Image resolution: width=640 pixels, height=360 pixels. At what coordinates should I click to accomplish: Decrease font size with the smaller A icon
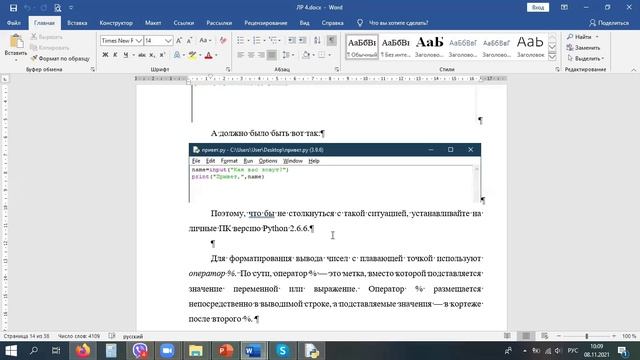click(189, 40)
